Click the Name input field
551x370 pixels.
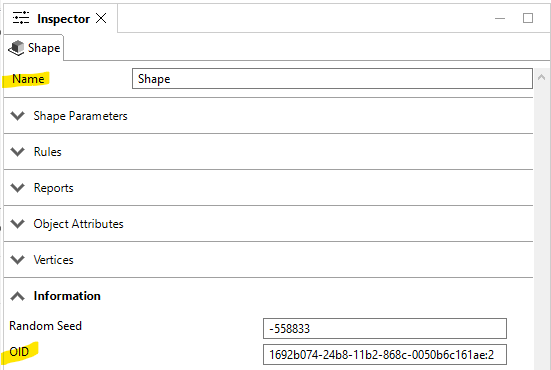pos(332,78)
